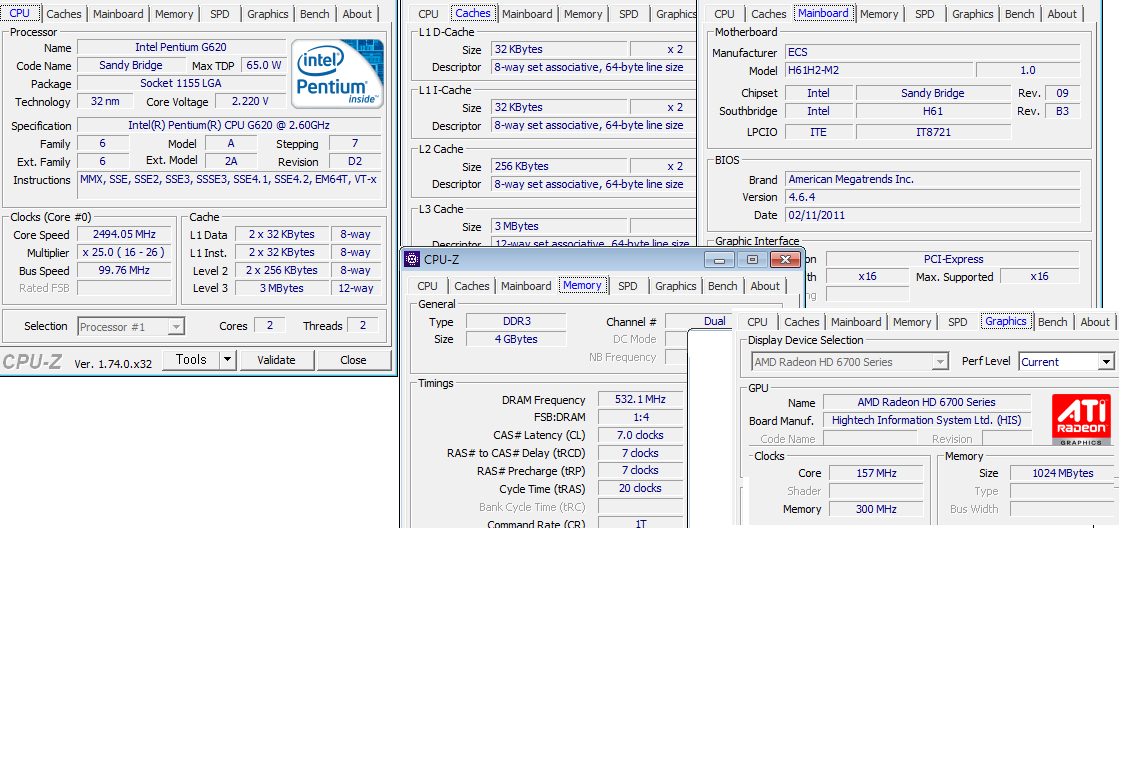The image size is (1140, 775).
Task: Click the Tools button
Action: click(x=190, y=360)
